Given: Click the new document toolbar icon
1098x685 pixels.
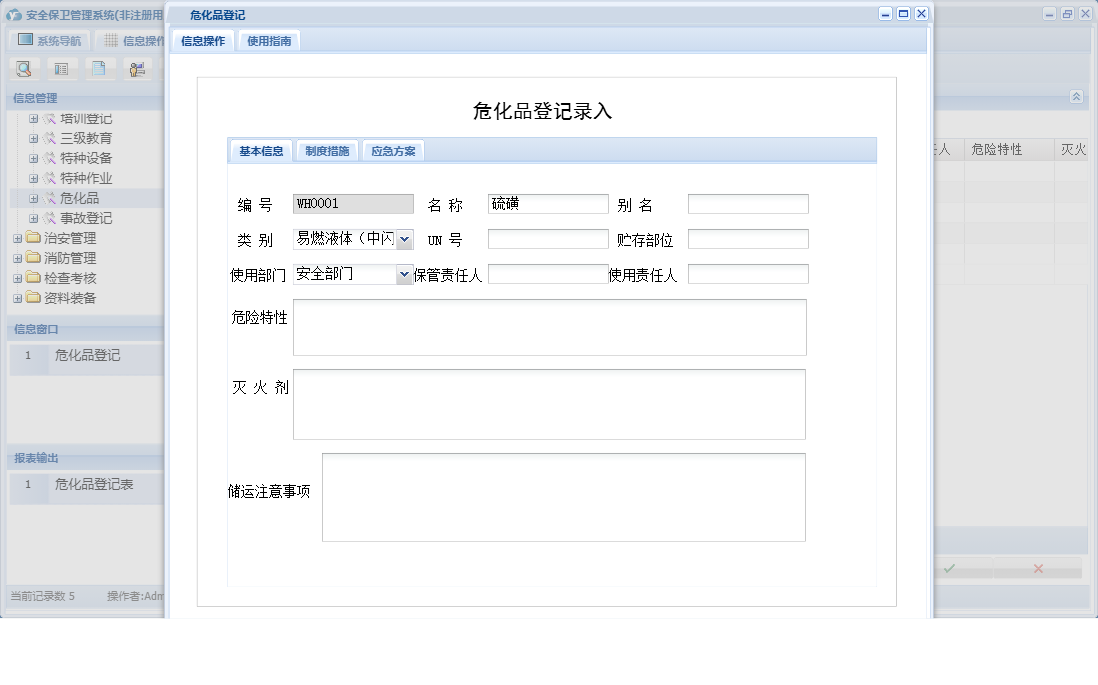Looking at the screenshot, I should point(97,69).
